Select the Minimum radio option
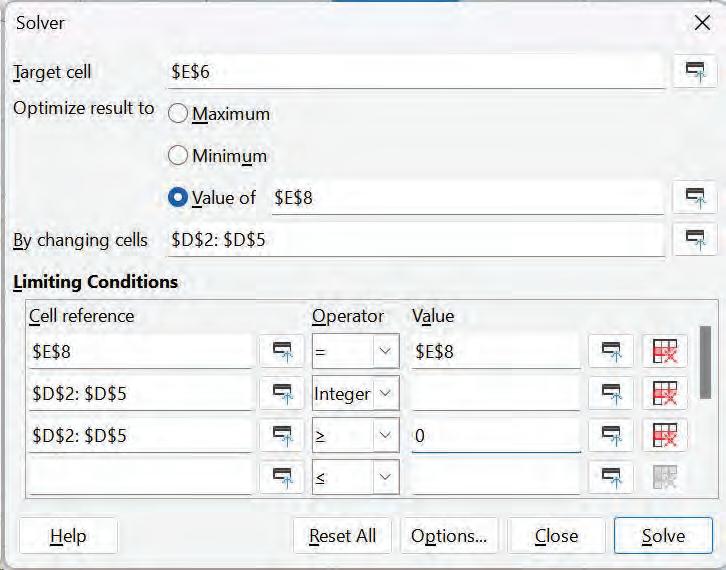Image resolution: width=726 pixels, height=570 pixels. click(179, 156)
